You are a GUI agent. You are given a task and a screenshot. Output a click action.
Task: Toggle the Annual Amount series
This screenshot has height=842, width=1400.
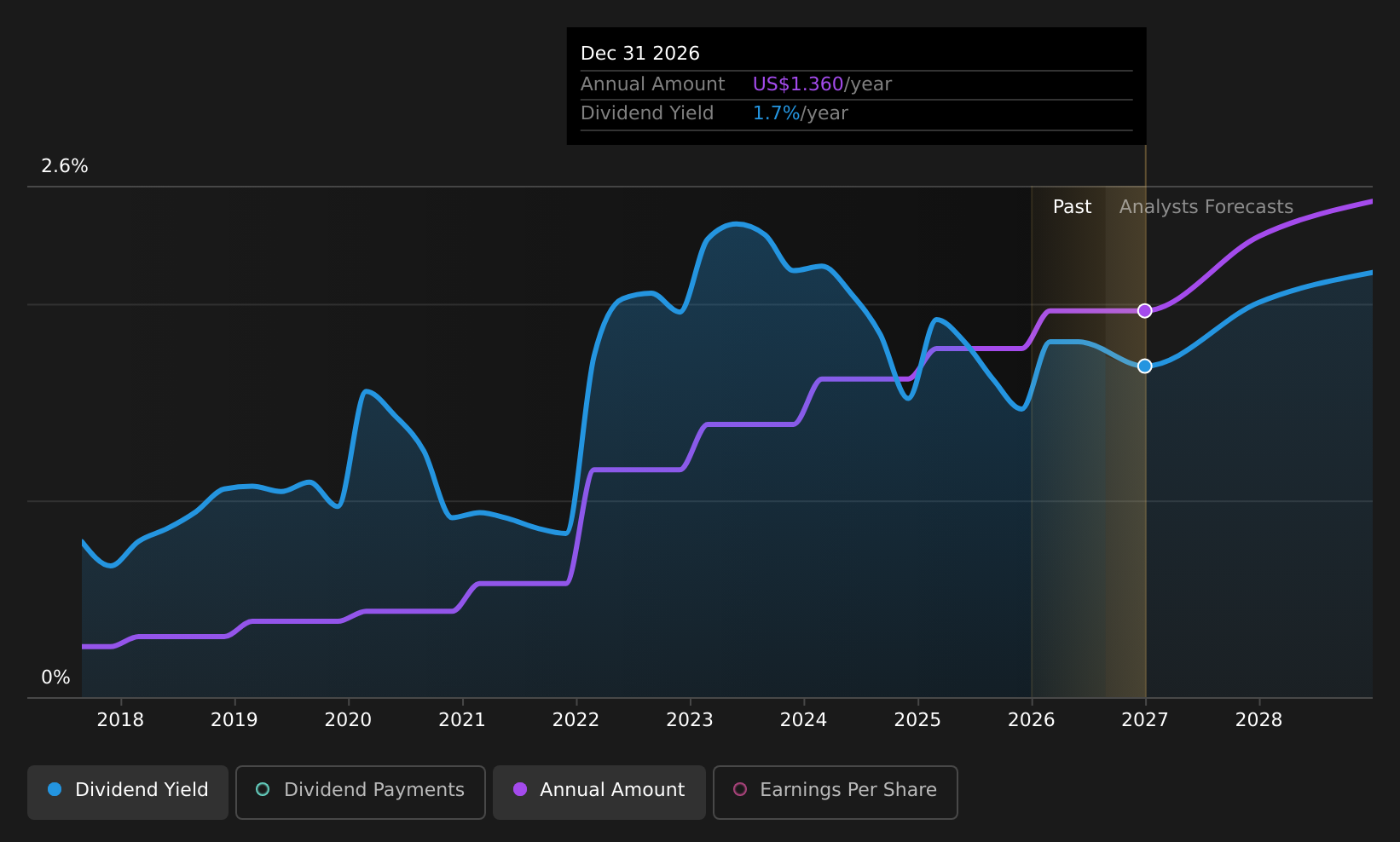(599, 792)
